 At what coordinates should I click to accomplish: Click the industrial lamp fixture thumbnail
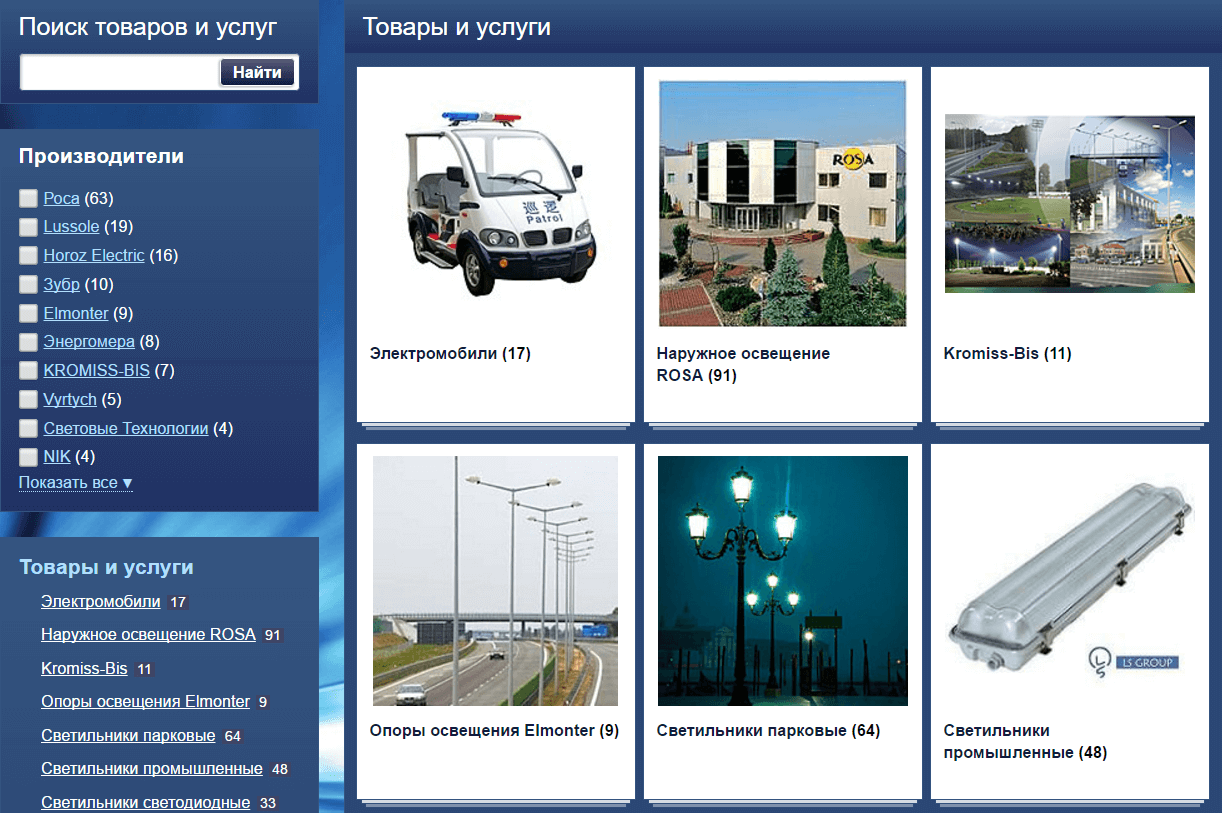tap(1070, 580)
